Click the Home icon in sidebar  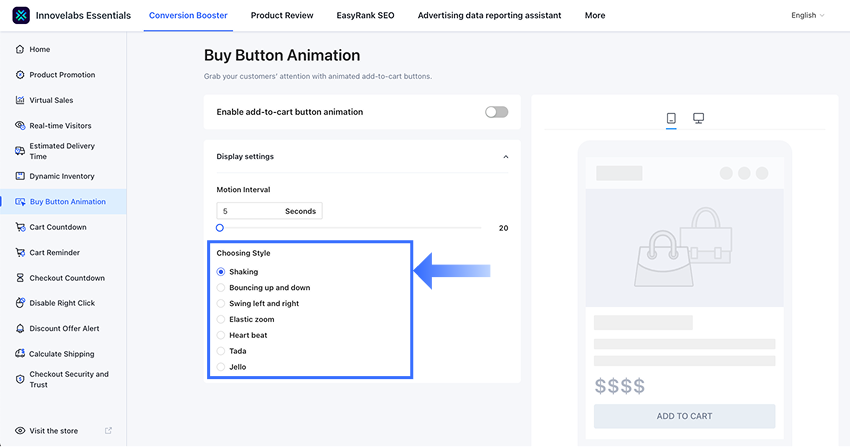(20, 49)
